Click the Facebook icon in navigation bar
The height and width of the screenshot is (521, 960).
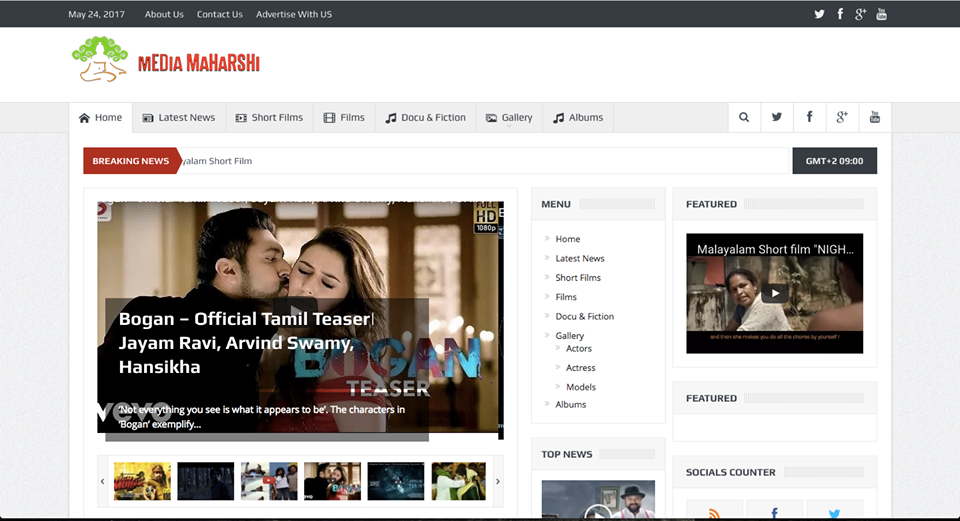click(x=809, y=118)
